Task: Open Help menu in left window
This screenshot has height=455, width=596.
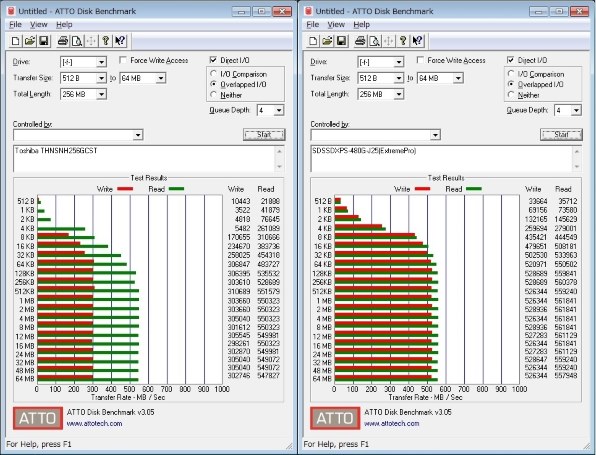Action: point(64,25)
